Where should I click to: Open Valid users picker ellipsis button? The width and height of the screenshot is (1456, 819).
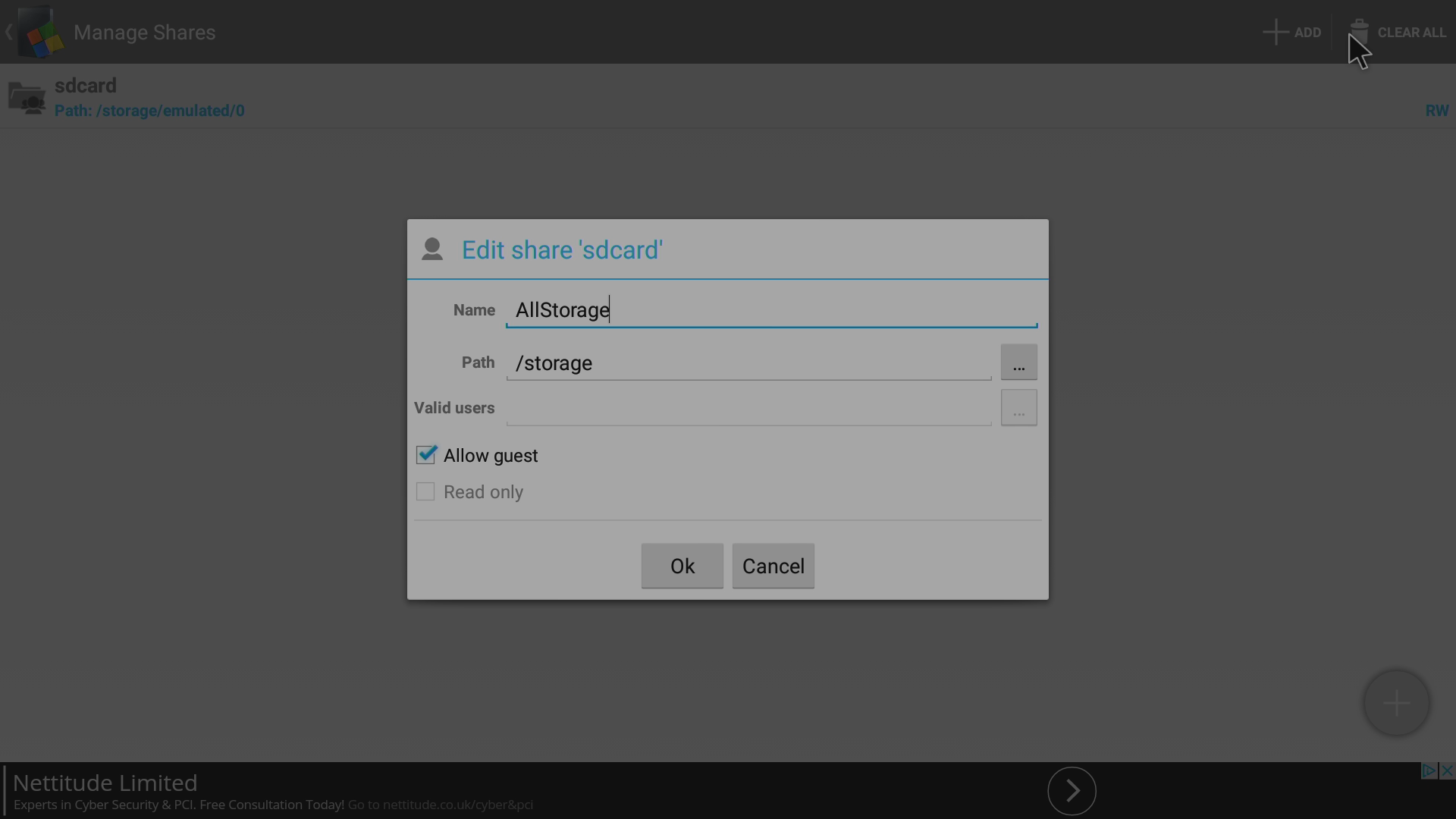(x=1018, y=408)
